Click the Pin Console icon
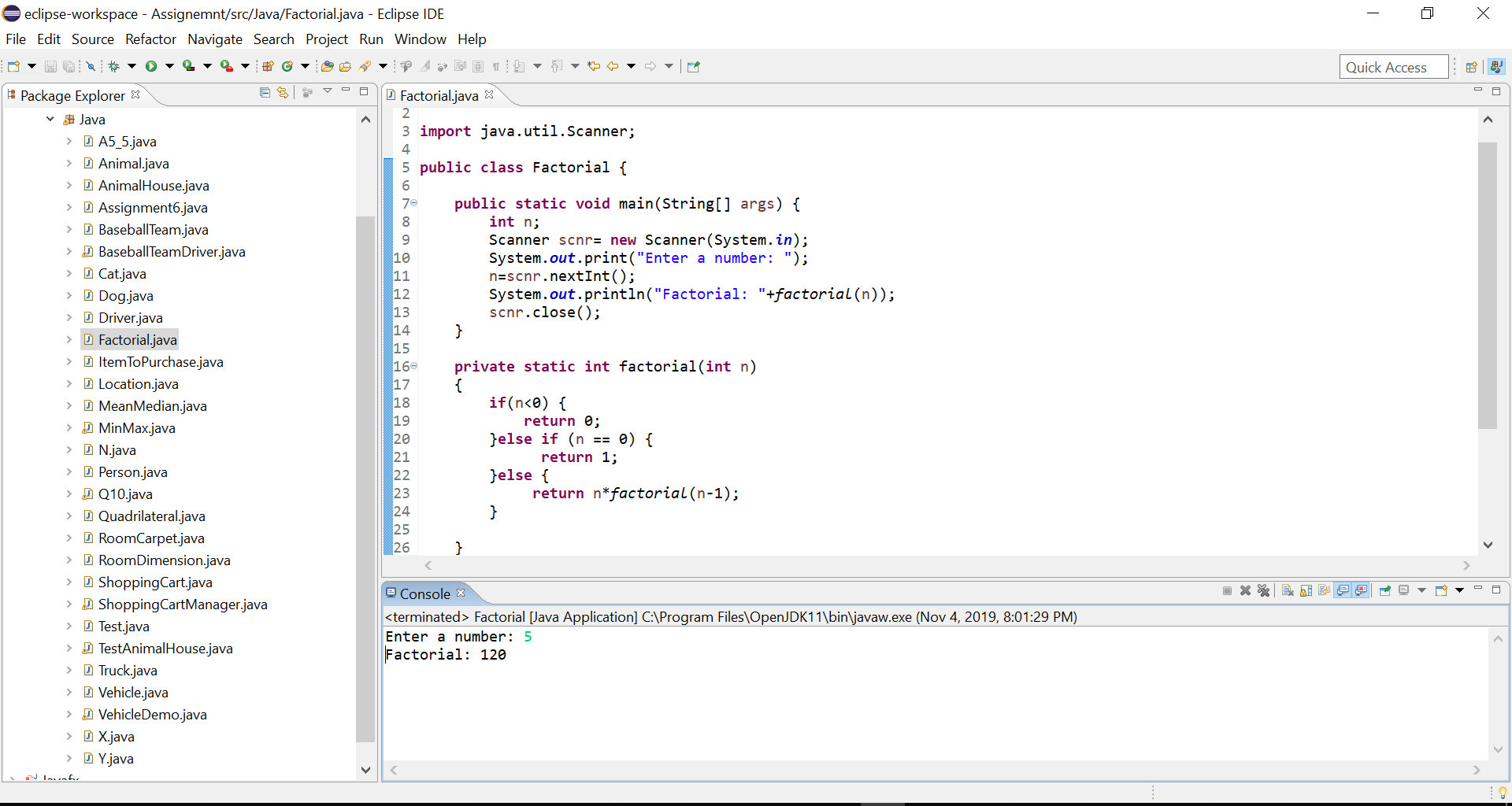 coord(1385,591)
